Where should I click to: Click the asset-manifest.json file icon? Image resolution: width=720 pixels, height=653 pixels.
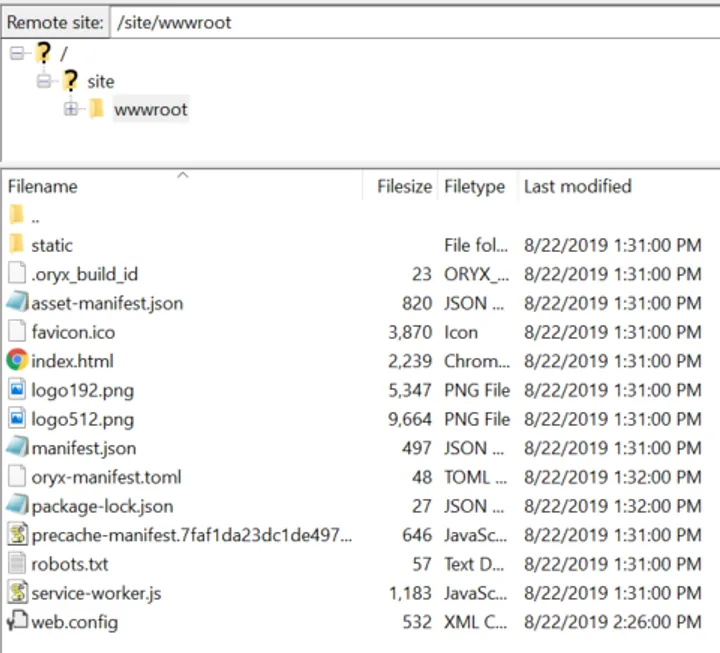(17, 302)
